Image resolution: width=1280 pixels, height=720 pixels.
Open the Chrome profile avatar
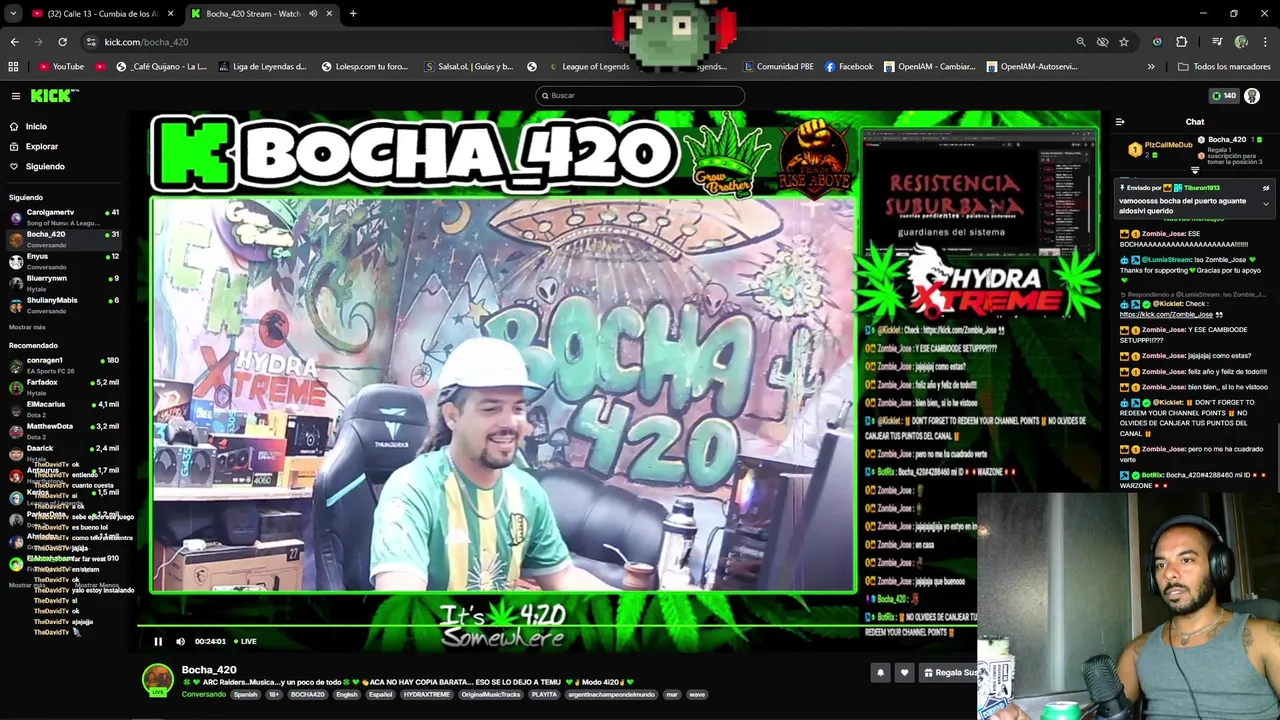[x=1241, y=42]
